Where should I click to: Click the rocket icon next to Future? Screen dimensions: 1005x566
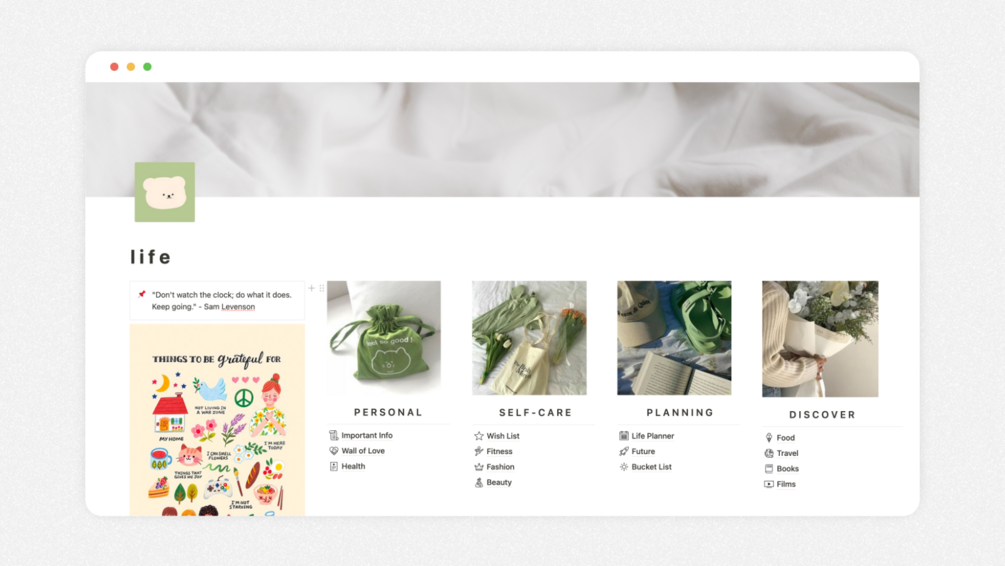tap(624, 451)
